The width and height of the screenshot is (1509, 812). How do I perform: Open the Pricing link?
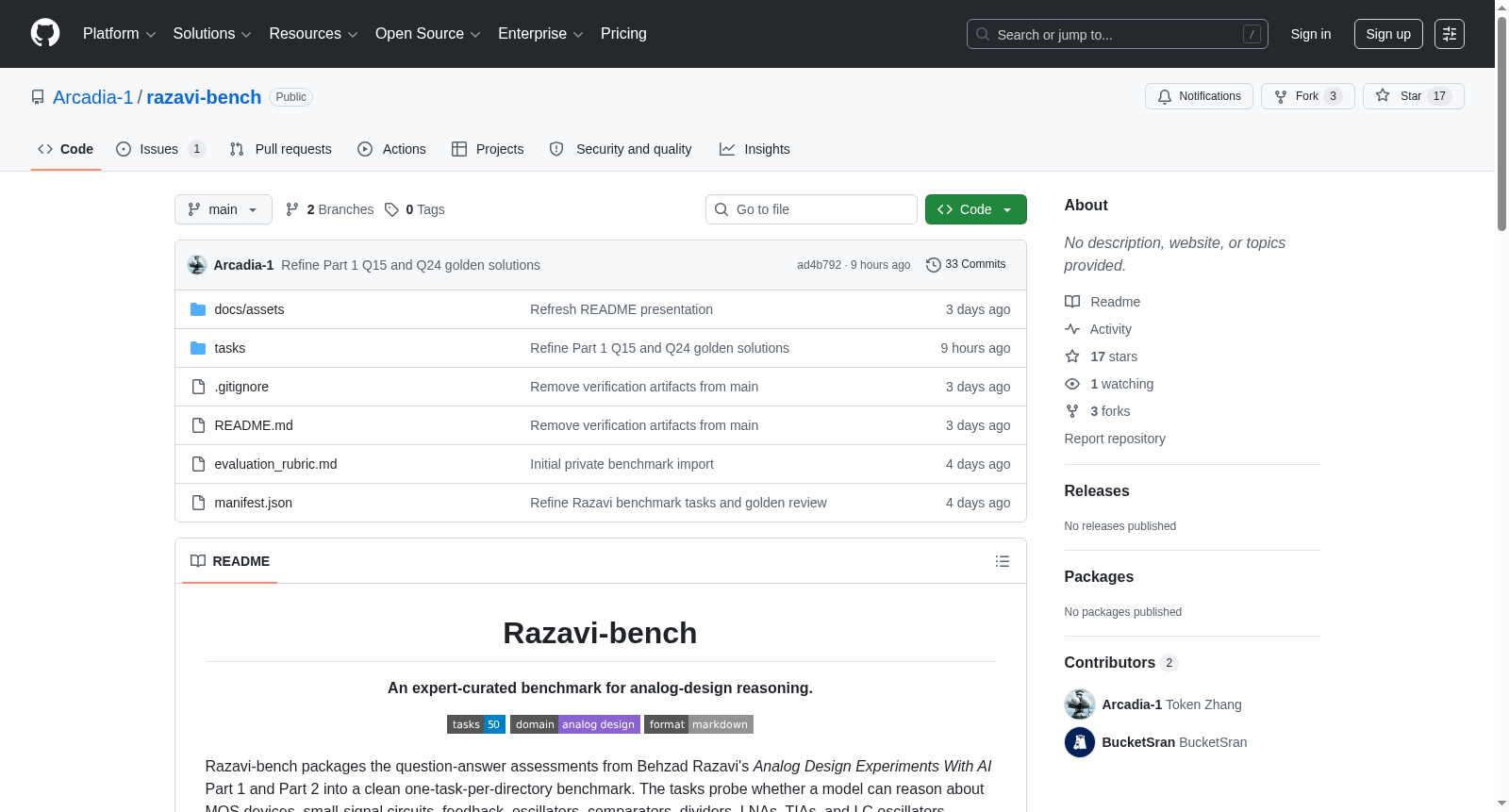tap(623, 34)
